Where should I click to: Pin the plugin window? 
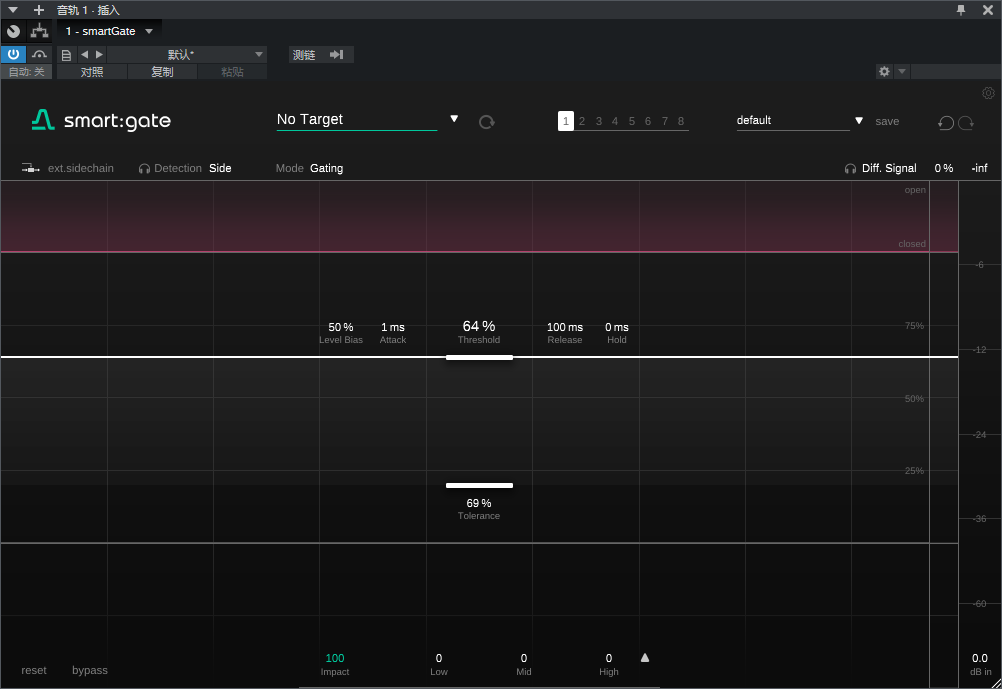[960, 10]
